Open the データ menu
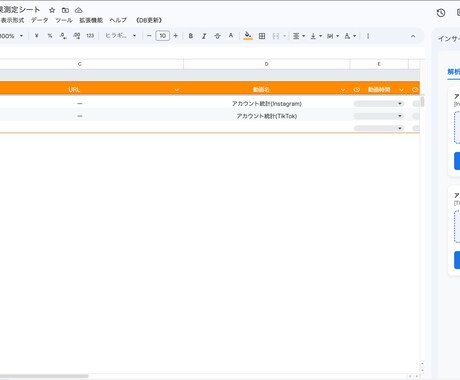The height and width of the screenshot is (380, 460). (40, 20)
